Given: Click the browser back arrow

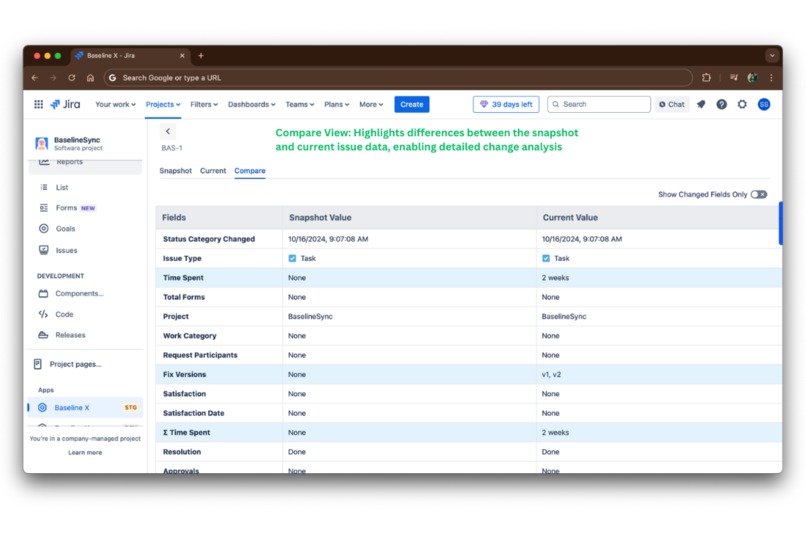Looking at the screenshot, I should tap(35, 78).
